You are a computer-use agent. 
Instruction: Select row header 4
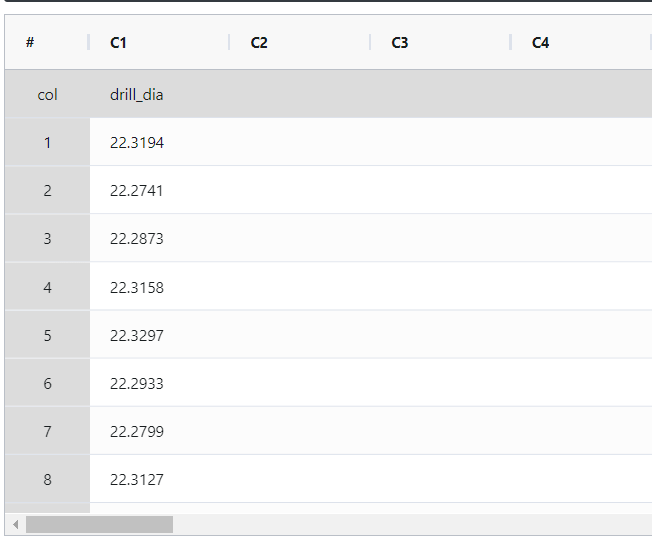coord(47,287)
